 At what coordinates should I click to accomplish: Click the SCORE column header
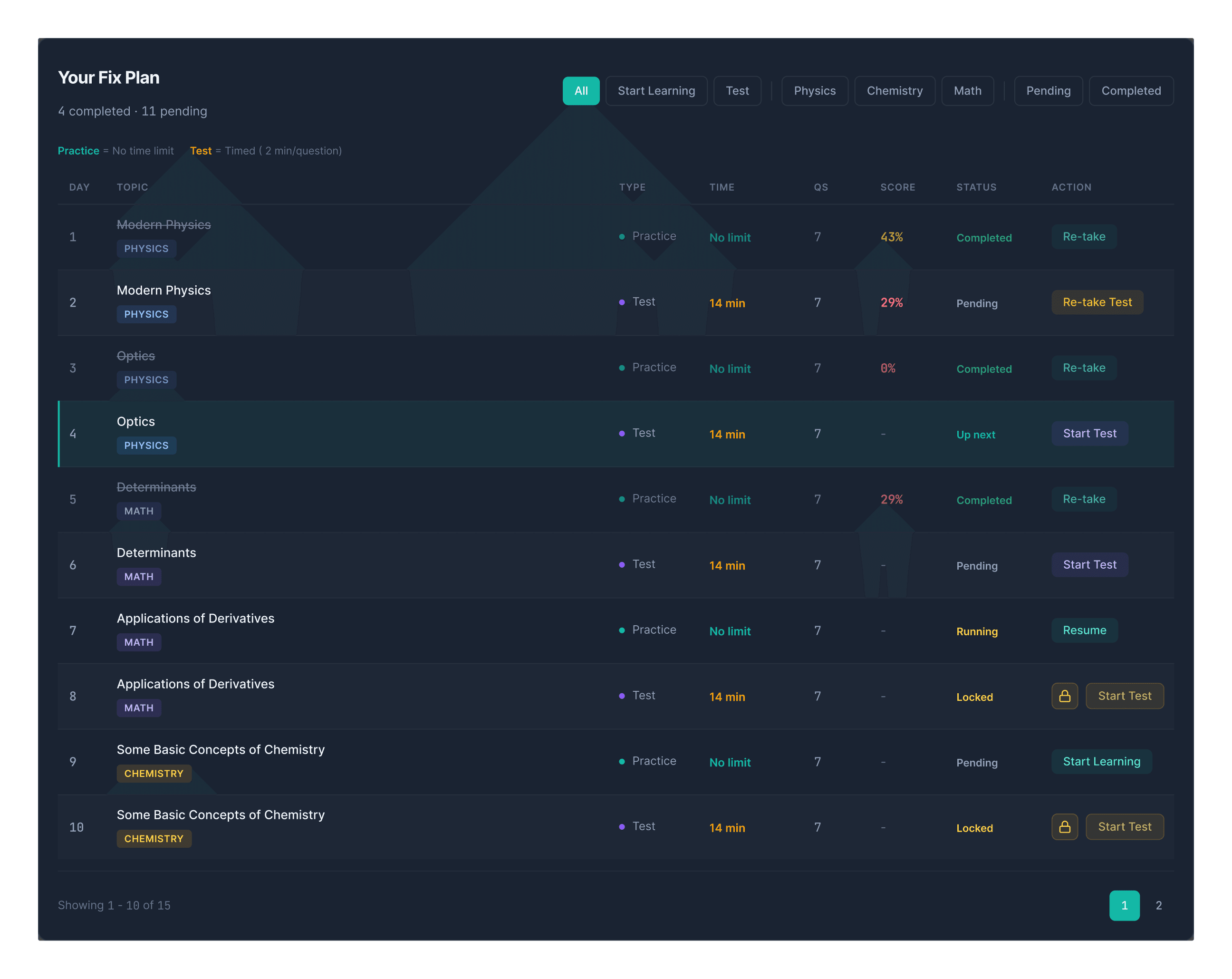point(897,187)
